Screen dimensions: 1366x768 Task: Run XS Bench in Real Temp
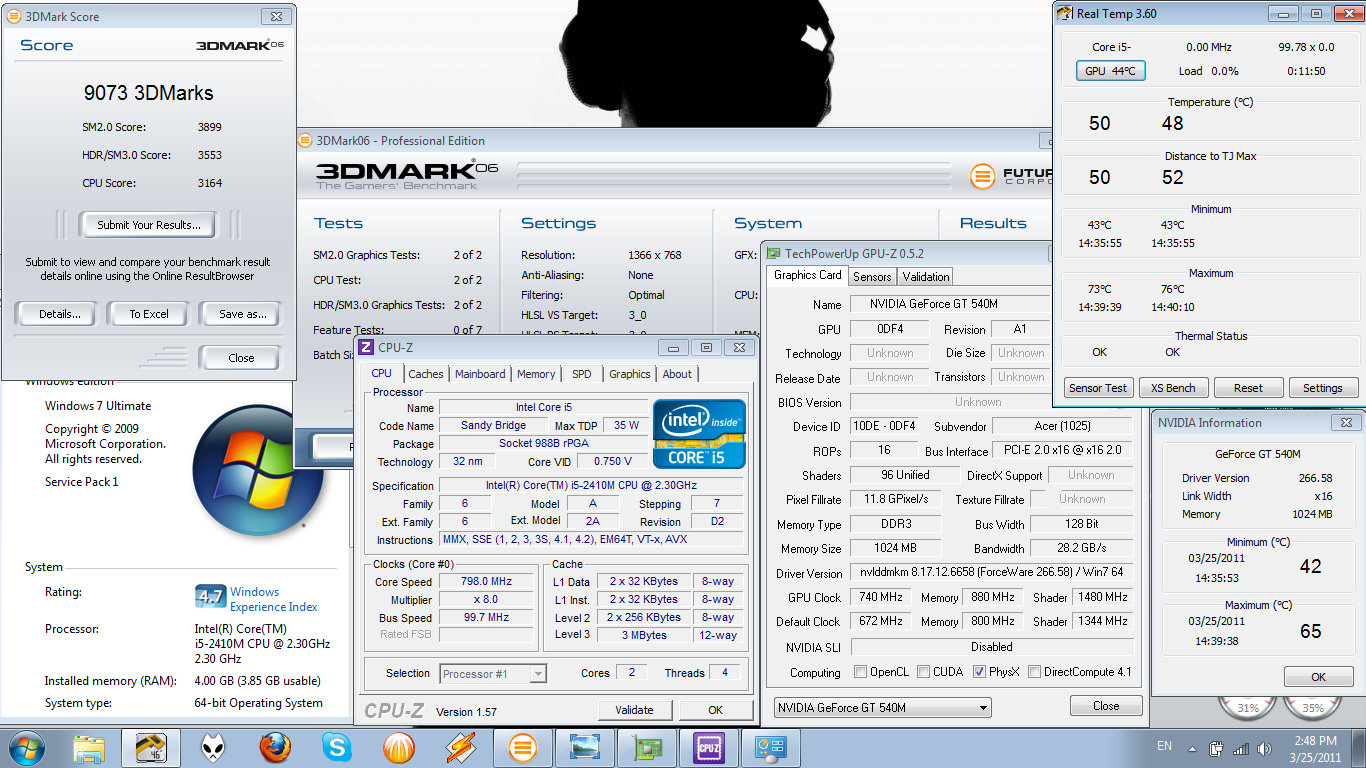[1173, 388]
